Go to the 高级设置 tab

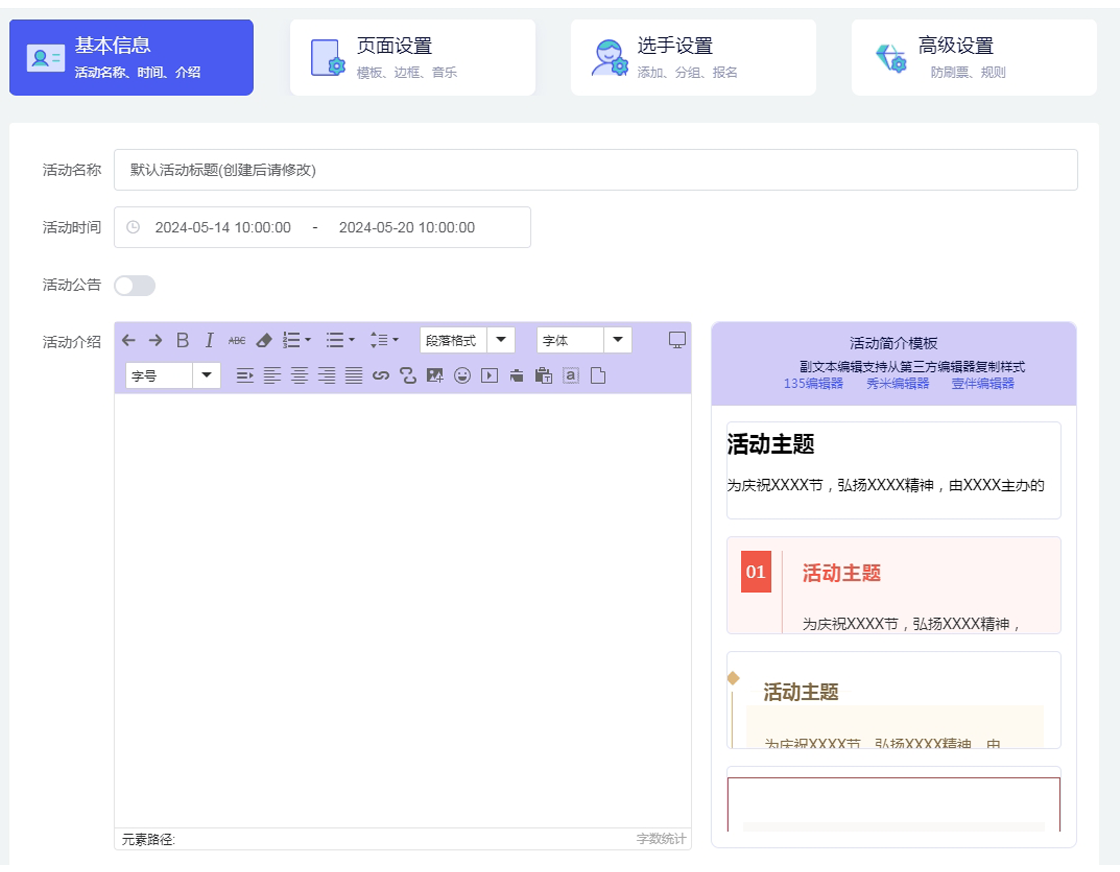point(974,57)
